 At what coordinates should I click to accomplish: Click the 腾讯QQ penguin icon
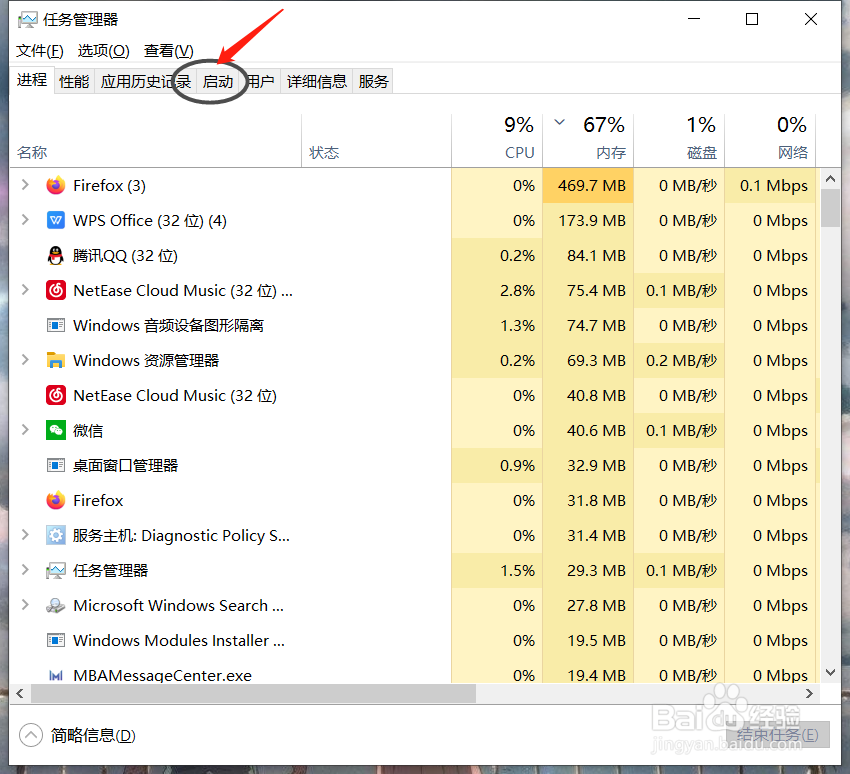point(57,255)
